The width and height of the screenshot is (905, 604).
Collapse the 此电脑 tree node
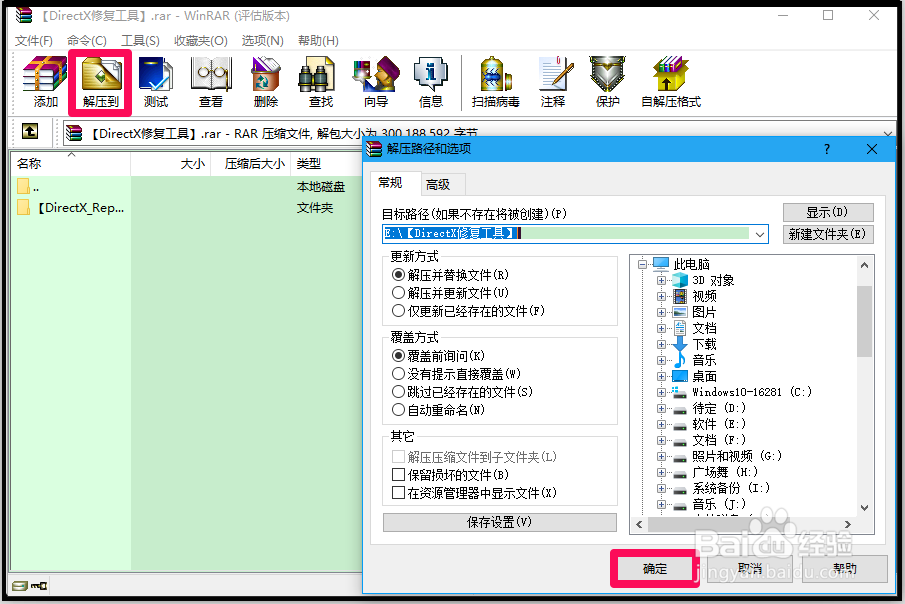(642, 264)
